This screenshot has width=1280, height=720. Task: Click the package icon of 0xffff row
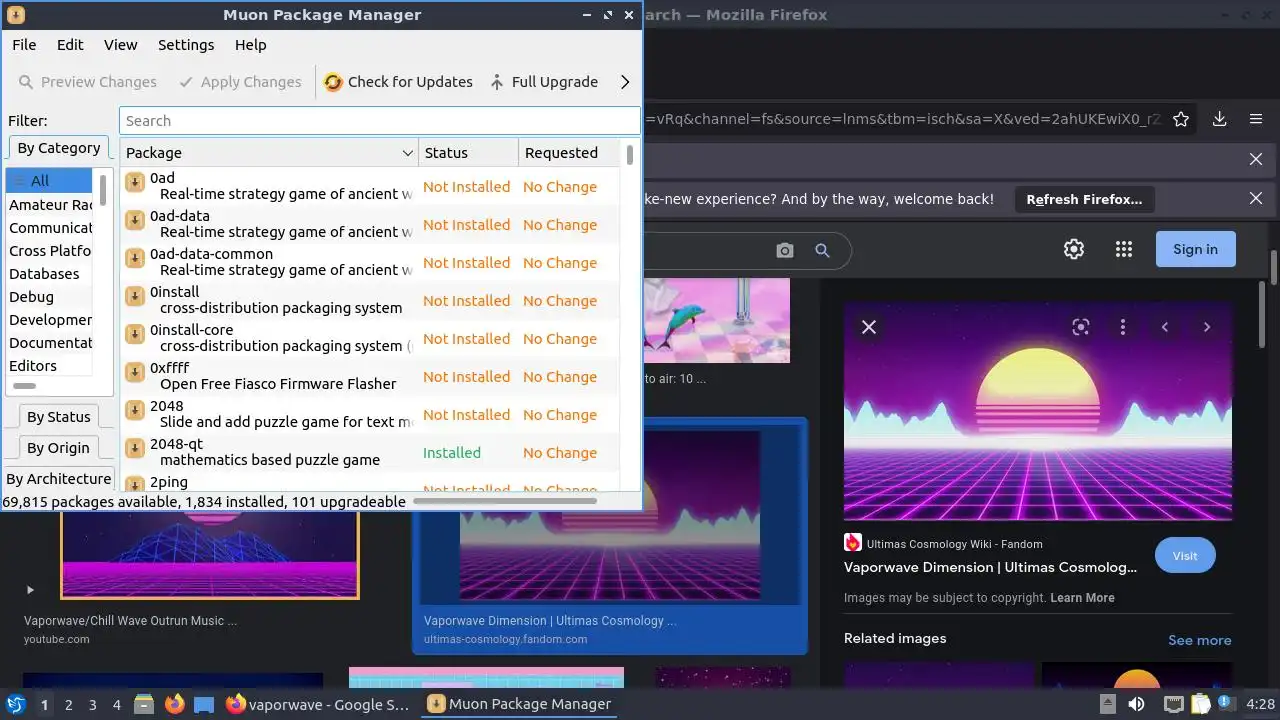pyautogui.click(x=134, y=372)
